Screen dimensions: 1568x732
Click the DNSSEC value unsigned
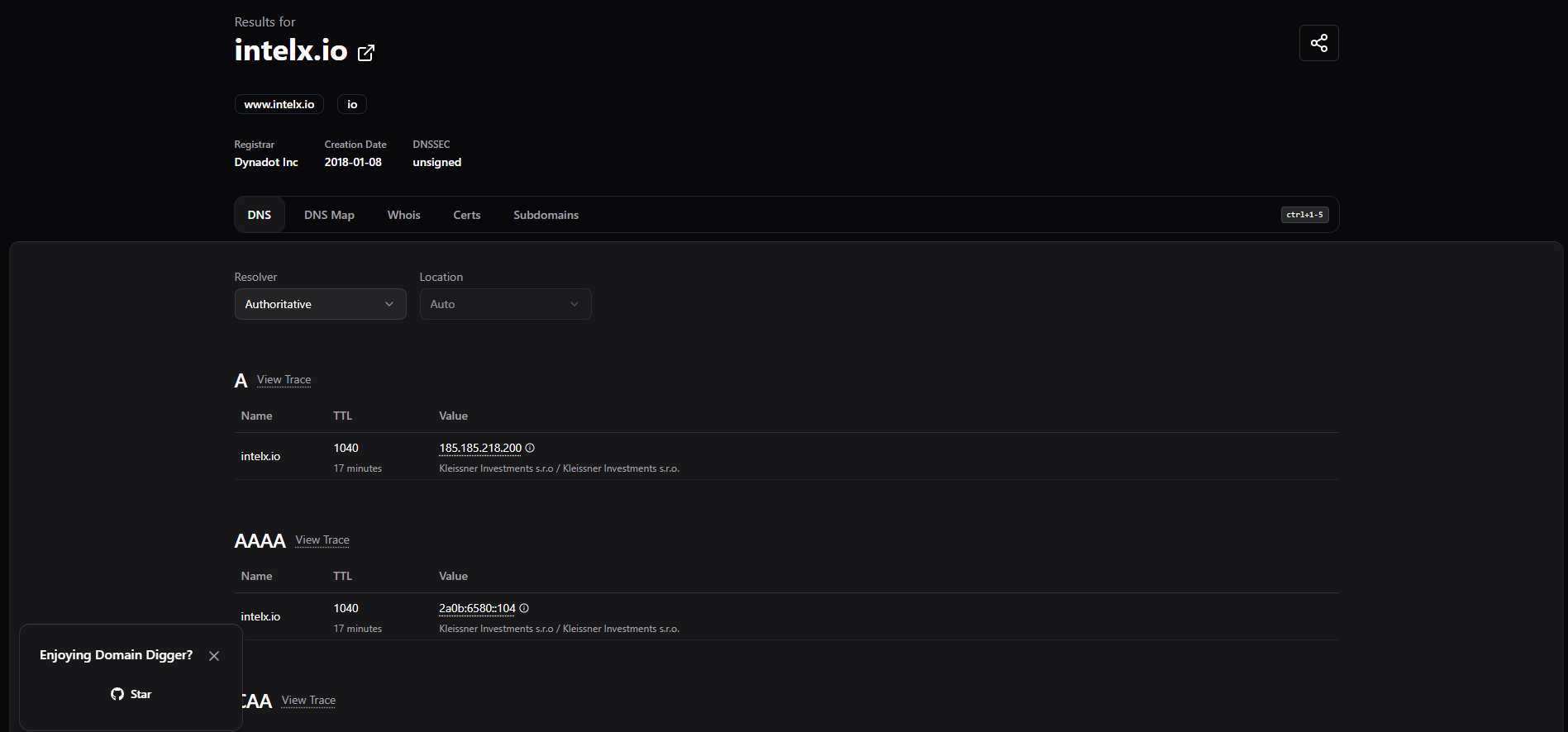pos(437,162)
